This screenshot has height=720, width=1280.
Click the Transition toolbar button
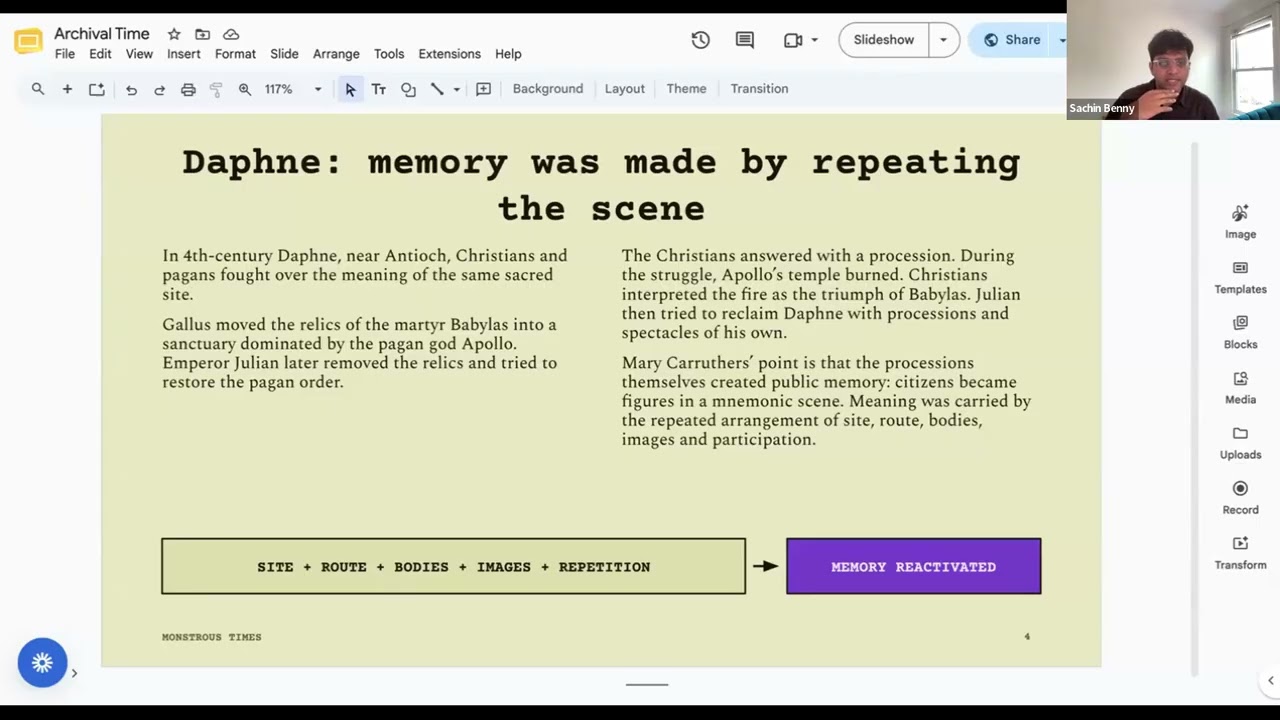click(x=759, y=89)
